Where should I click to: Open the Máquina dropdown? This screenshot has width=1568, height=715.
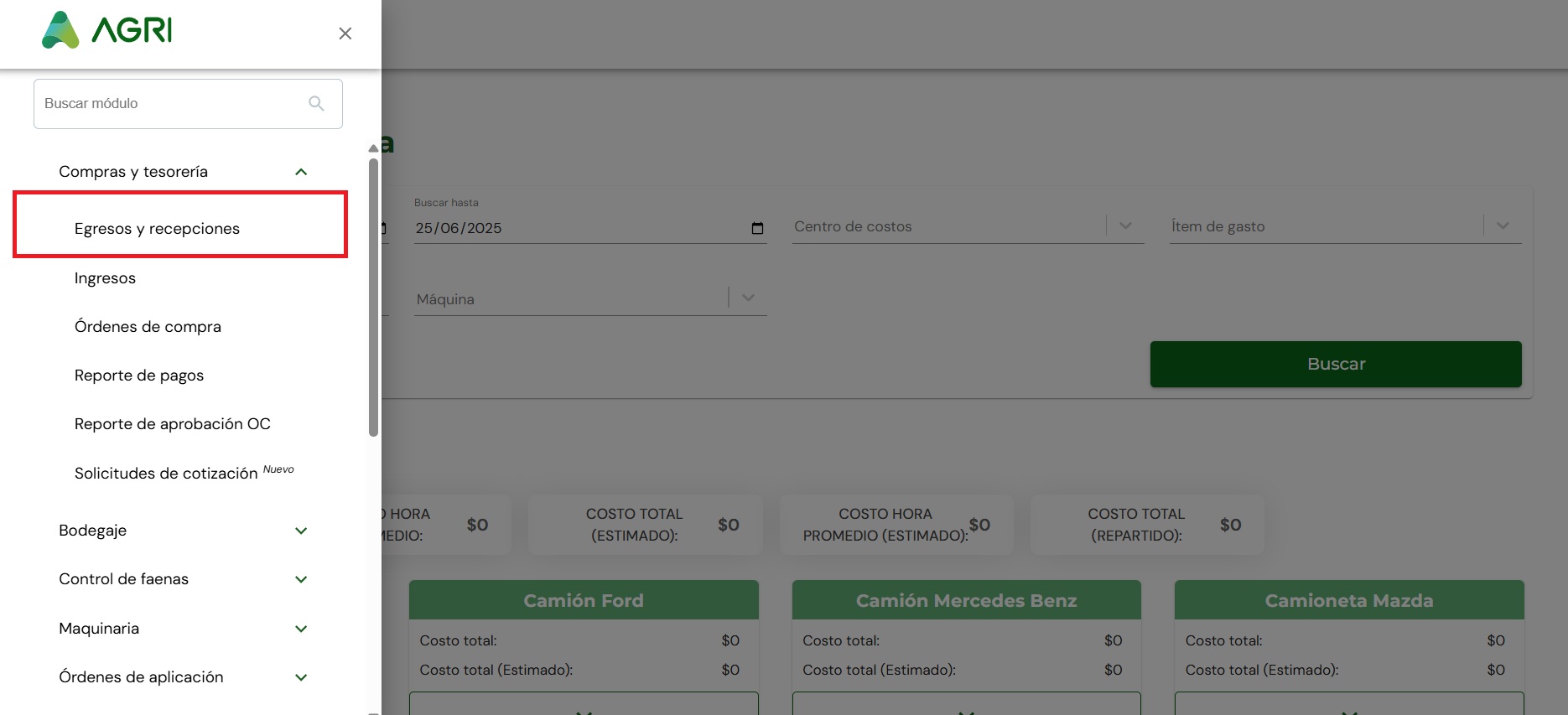[x=590, y=299]
